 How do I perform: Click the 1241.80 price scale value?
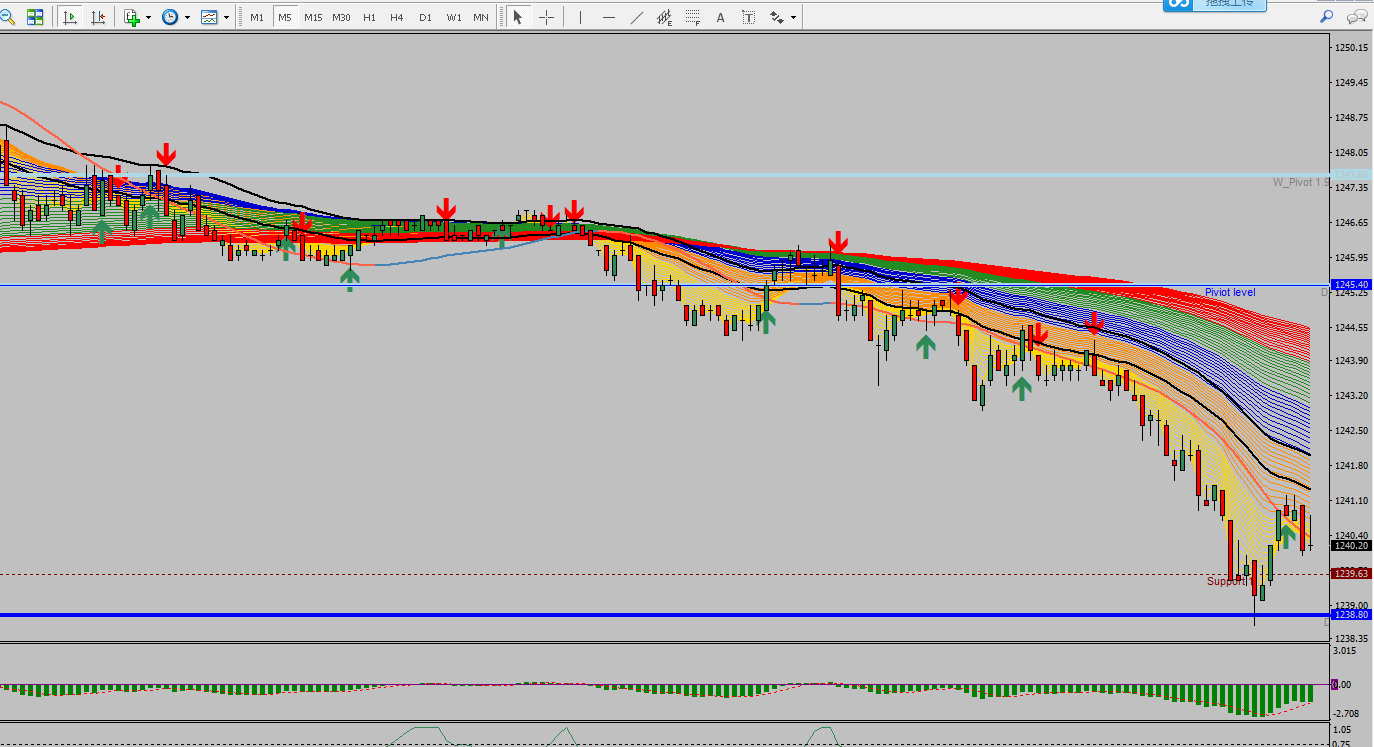1352,466
